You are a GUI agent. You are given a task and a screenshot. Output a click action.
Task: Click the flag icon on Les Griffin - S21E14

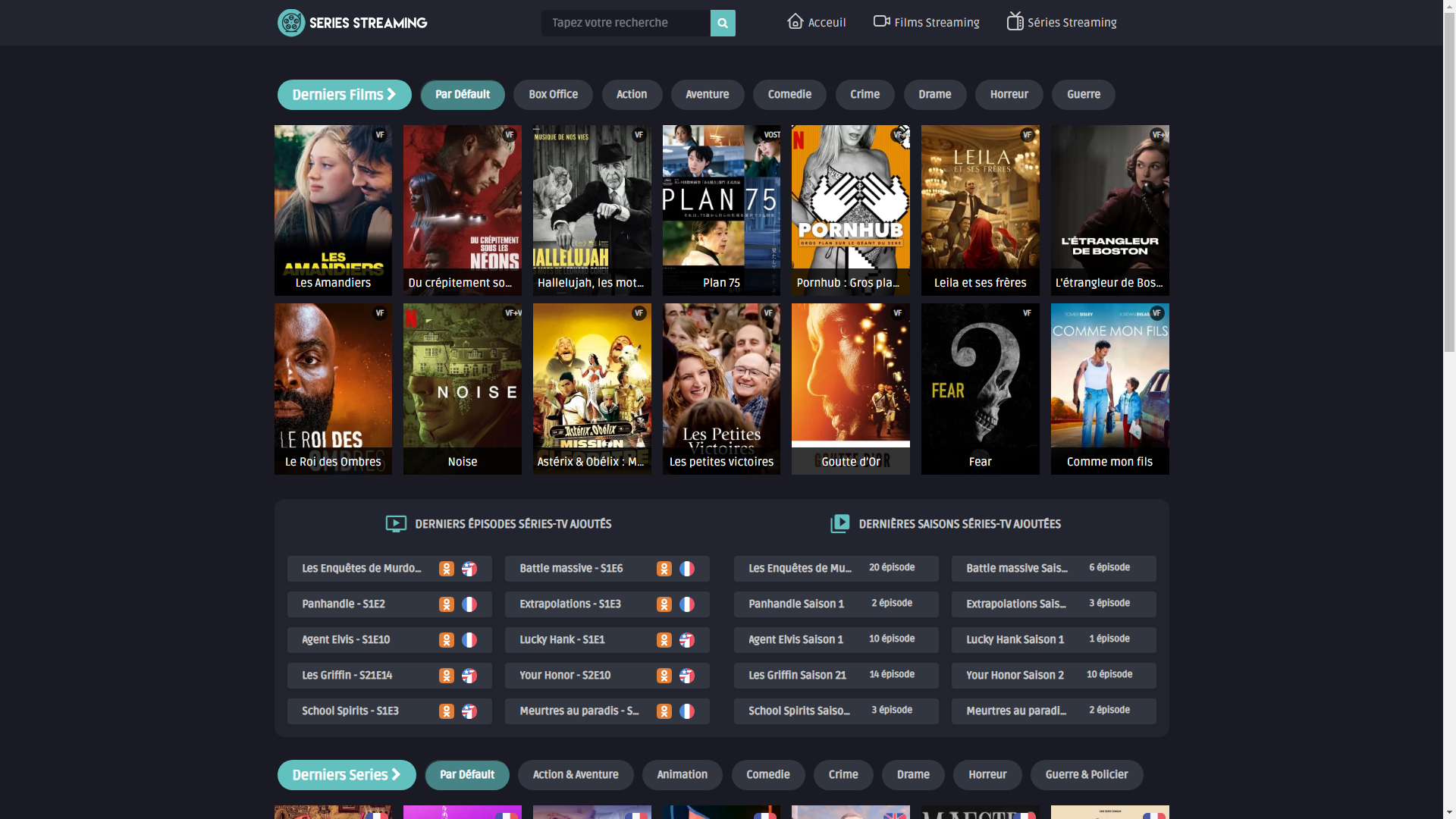(x=469, y=676)
